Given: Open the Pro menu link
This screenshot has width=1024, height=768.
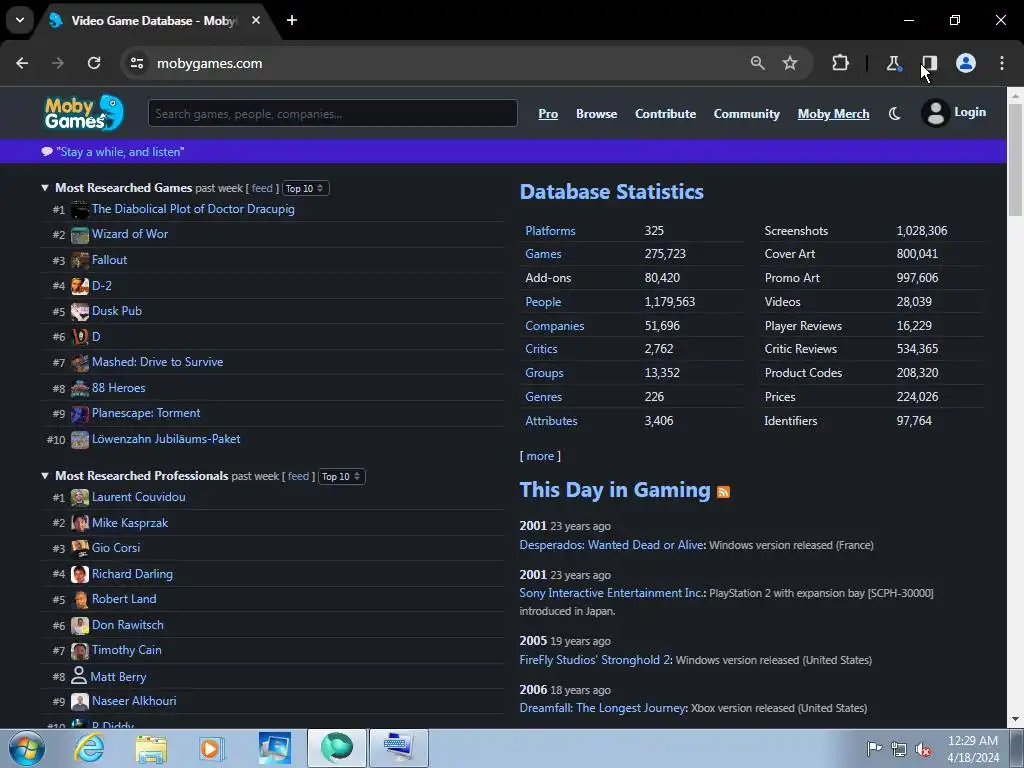Looking at the screenshot, I should (x=548, y=114).
